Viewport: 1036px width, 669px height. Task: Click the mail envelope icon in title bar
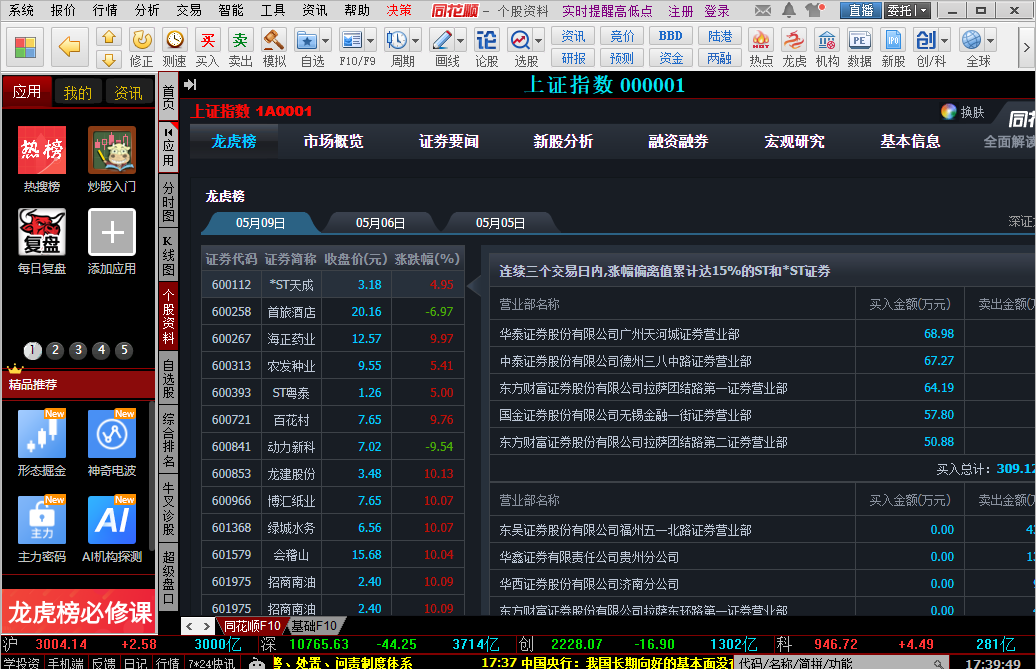point(762,11)
